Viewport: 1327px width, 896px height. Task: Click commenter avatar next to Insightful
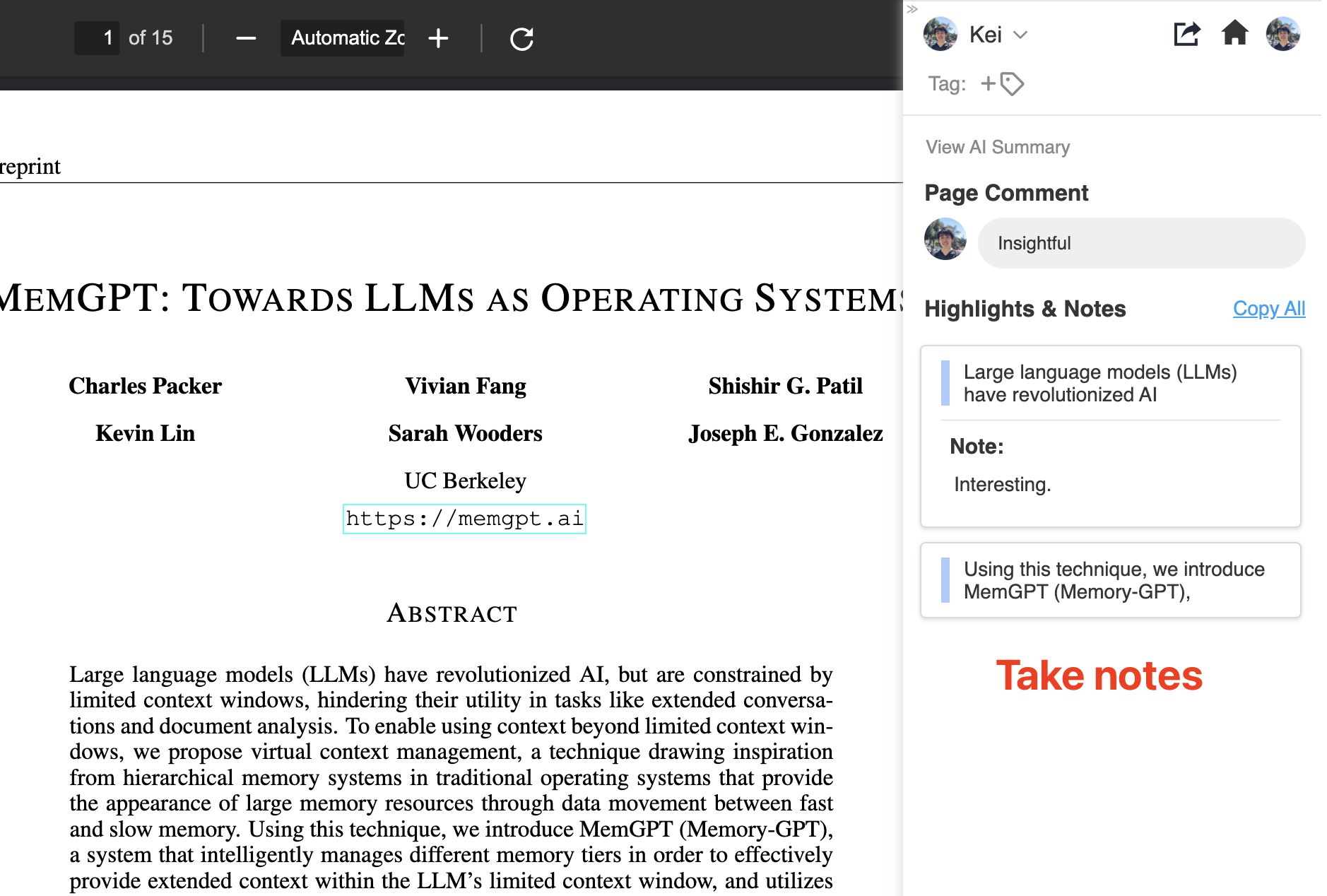[x=945, y=239]
